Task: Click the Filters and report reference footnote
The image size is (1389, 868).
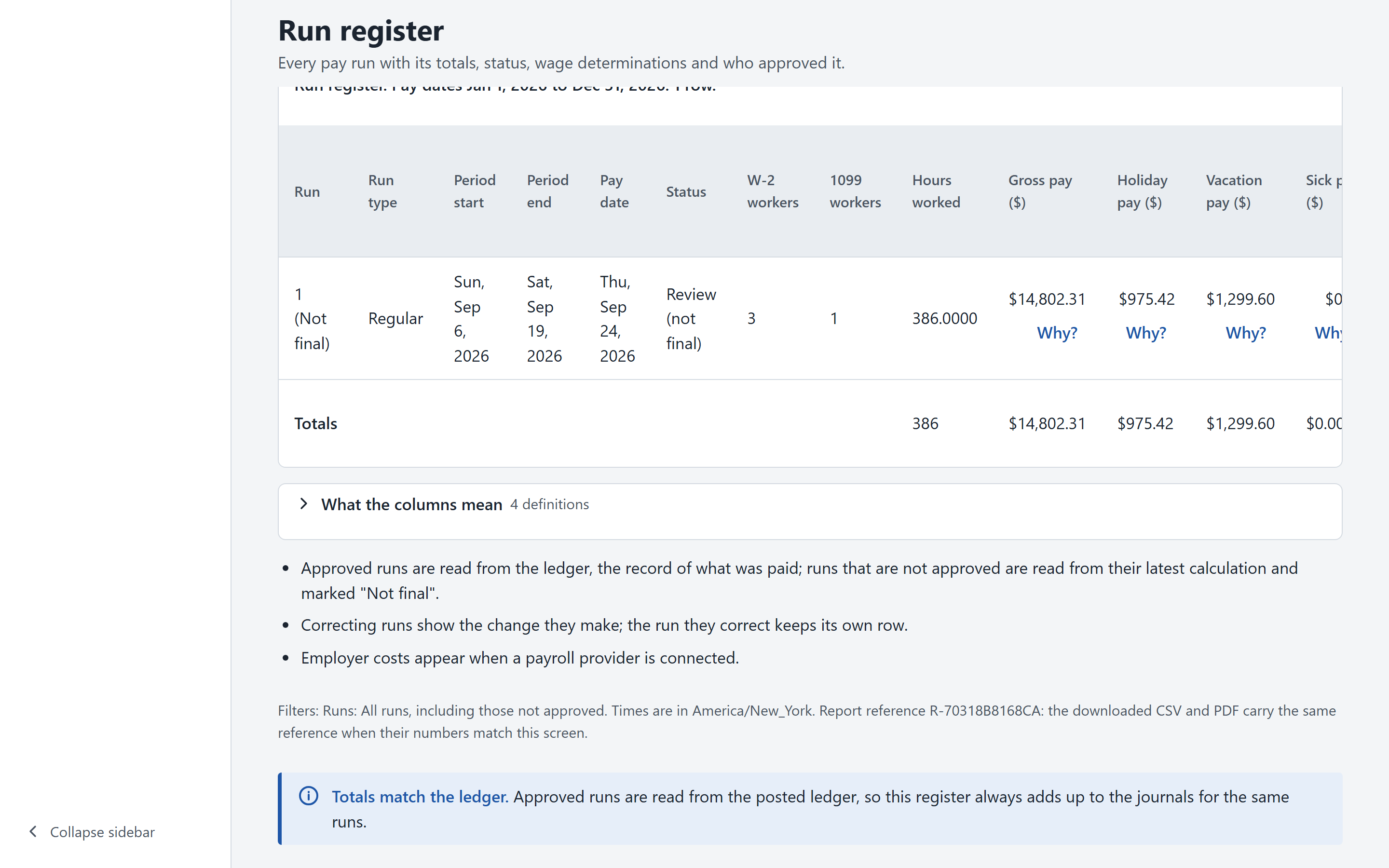Action: 807,721
